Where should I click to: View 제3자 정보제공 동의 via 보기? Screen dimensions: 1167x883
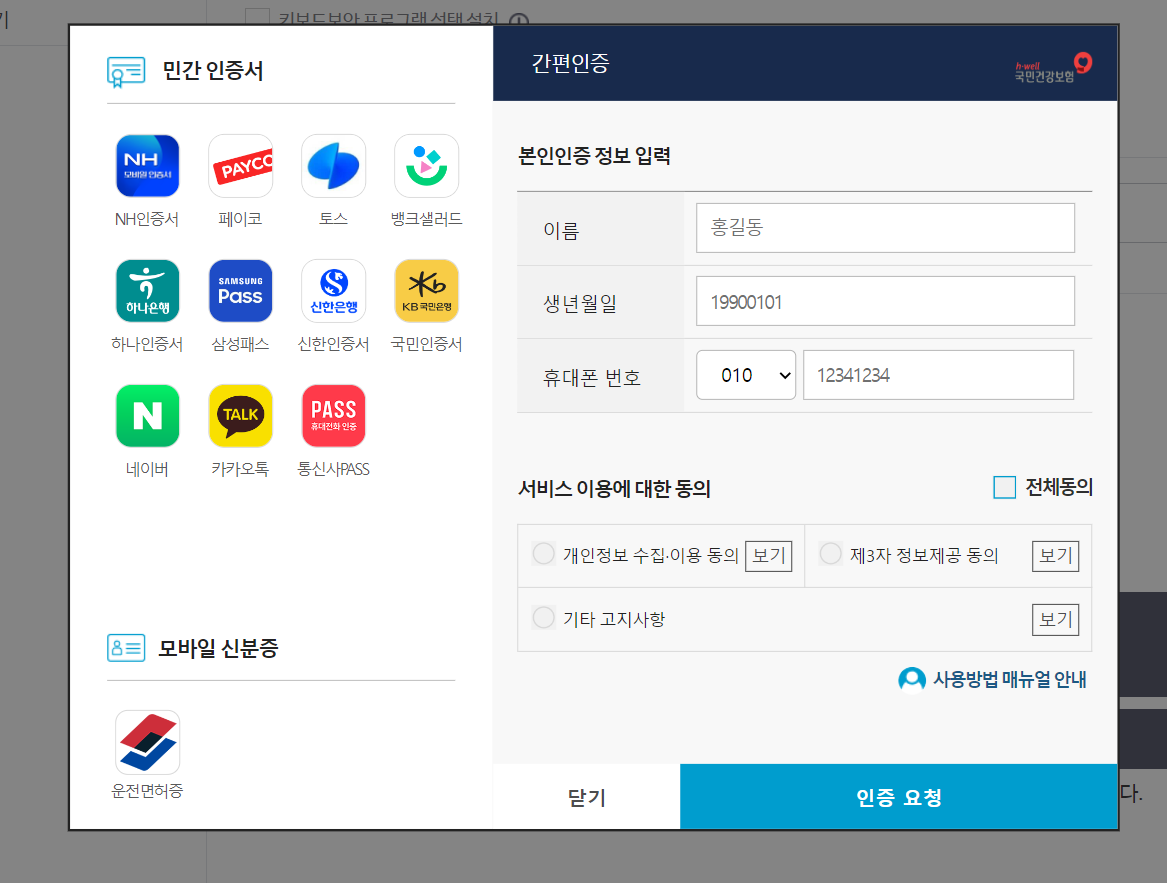click(1055, 556)
